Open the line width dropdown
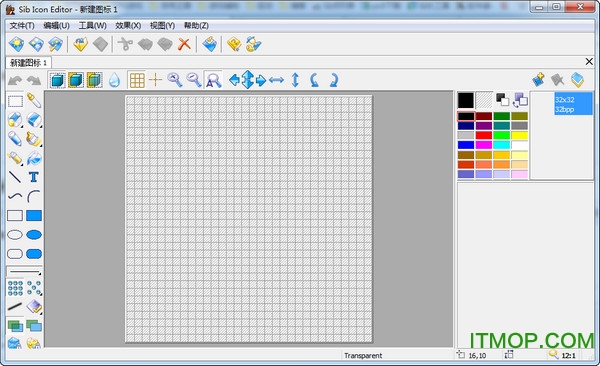 tap(24, 272)
